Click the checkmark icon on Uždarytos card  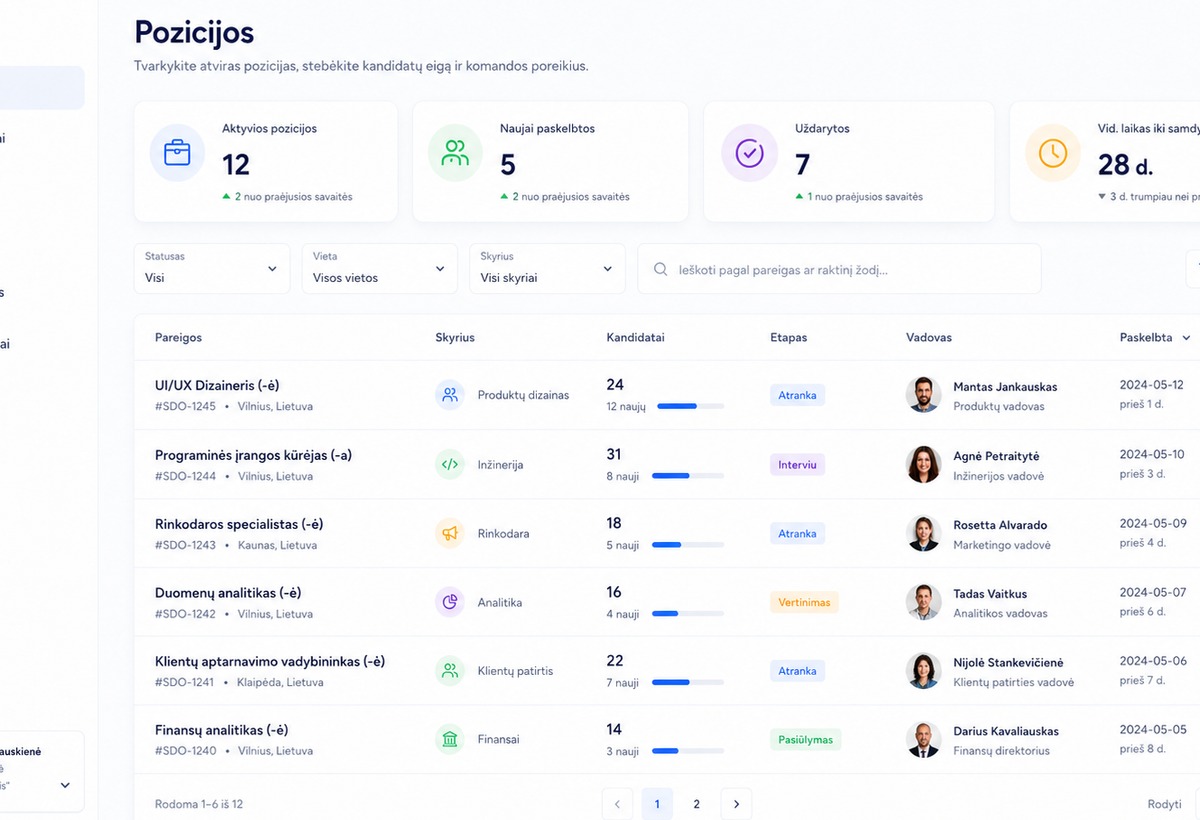coord(749,153)
